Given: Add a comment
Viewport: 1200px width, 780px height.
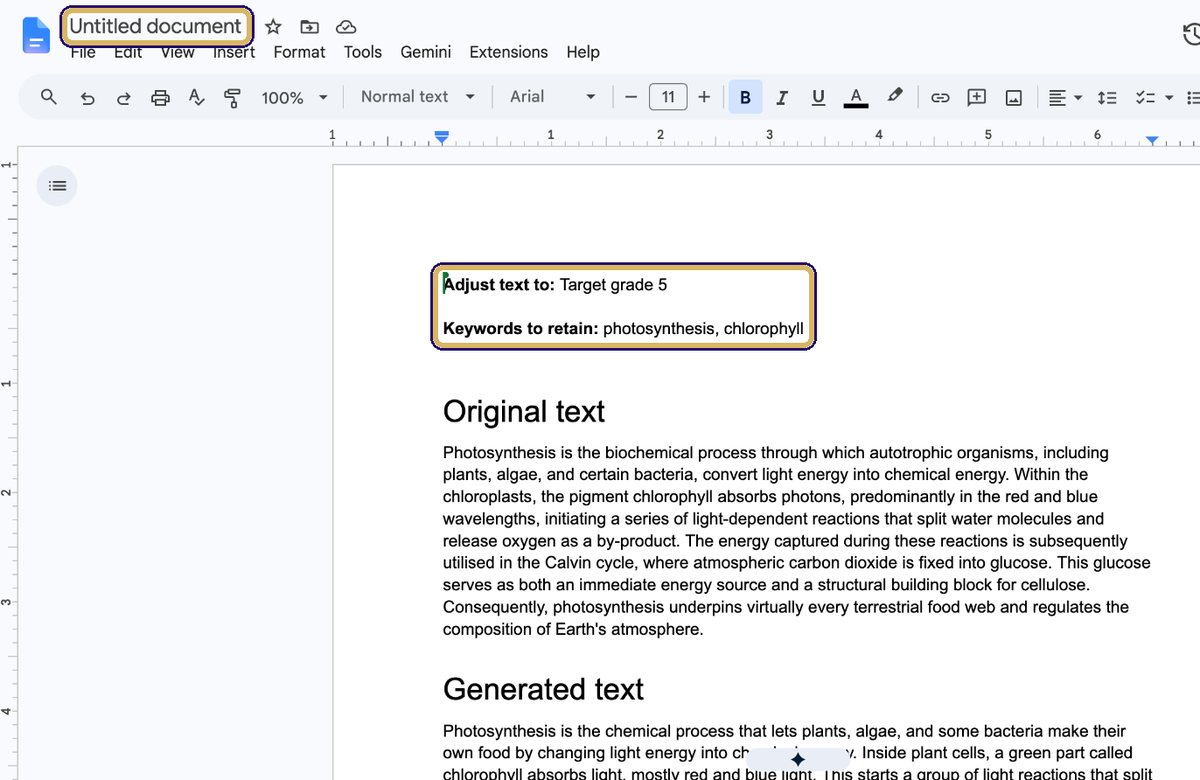Looking at the screenshot, I should pyautogui.click(x=977, y=97).
